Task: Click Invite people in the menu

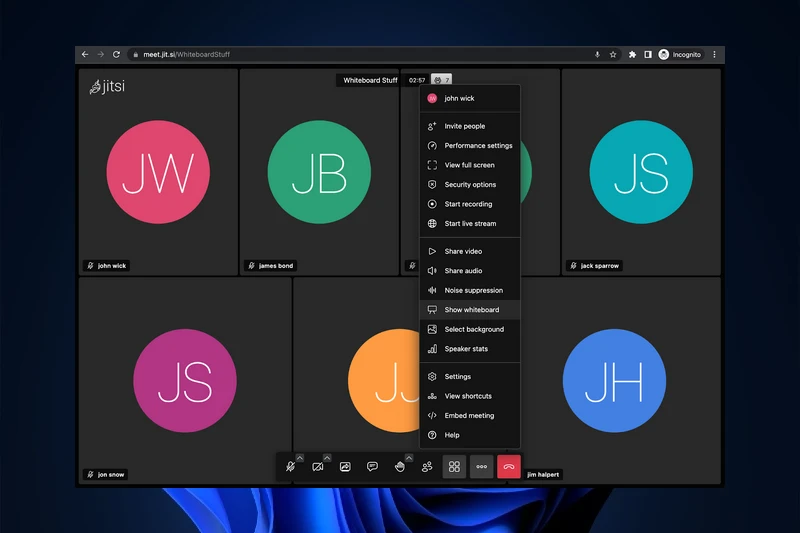Action: [x=464, y=126]
